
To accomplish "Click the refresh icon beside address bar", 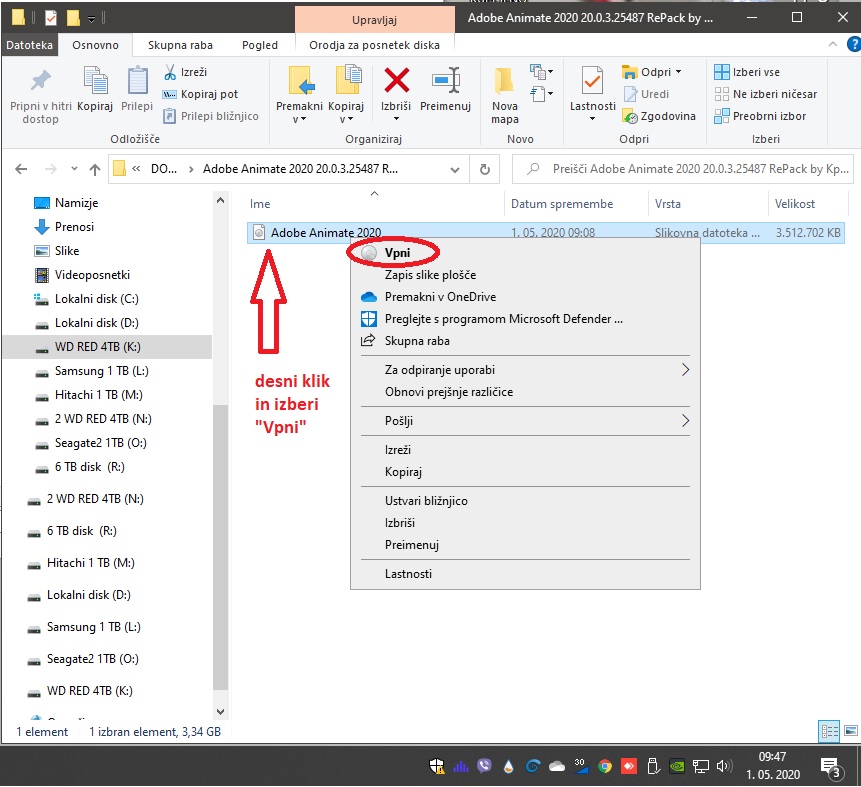I will click(484, 169).
